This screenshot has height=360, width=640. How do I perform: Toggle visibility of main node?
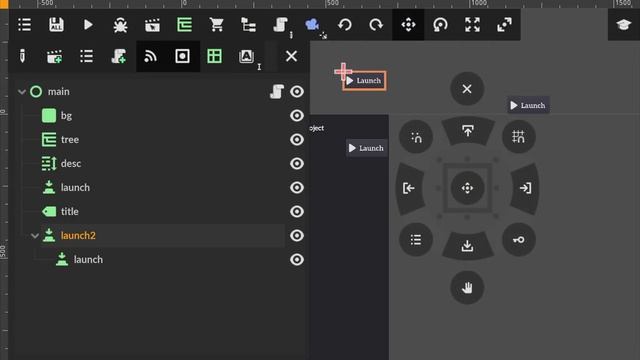tap(297, 91)
